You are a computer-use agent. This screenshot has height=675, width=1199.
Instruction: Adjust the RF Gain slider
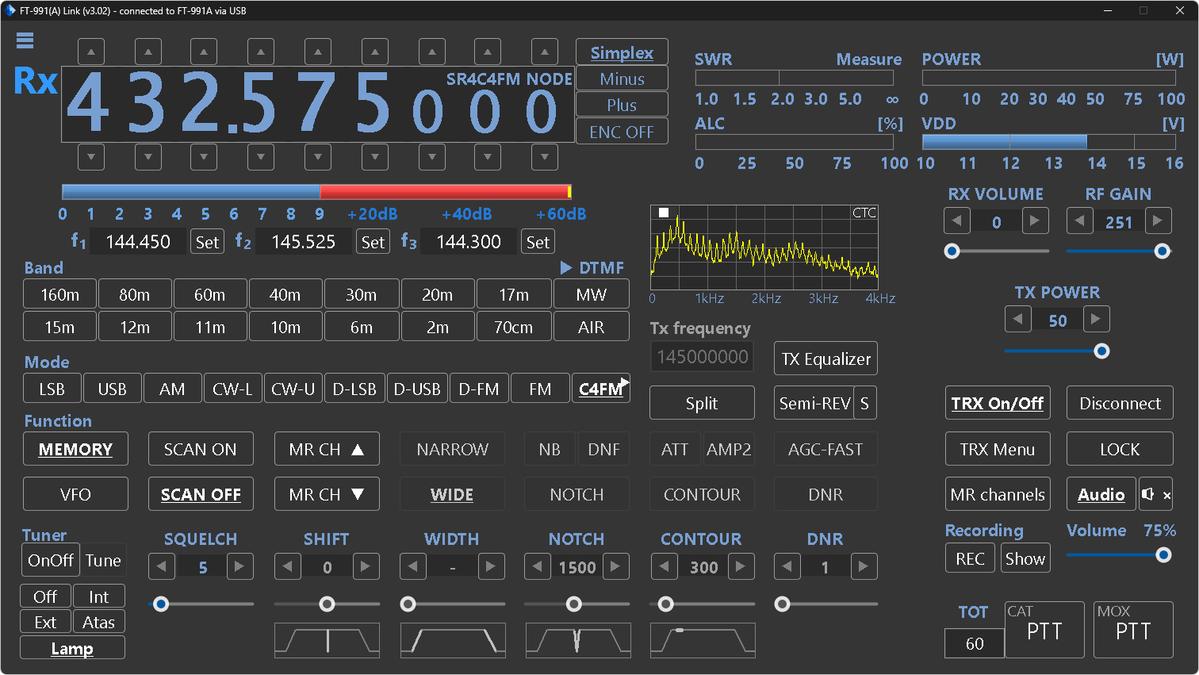1161,251
